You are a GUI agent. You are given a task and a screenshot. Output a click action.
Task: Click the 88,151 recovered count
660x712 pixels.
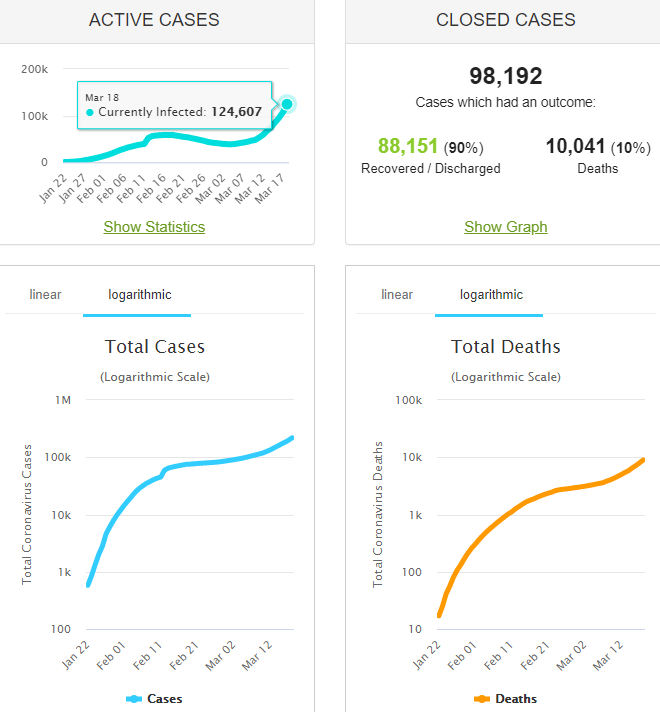pos(407,147)
